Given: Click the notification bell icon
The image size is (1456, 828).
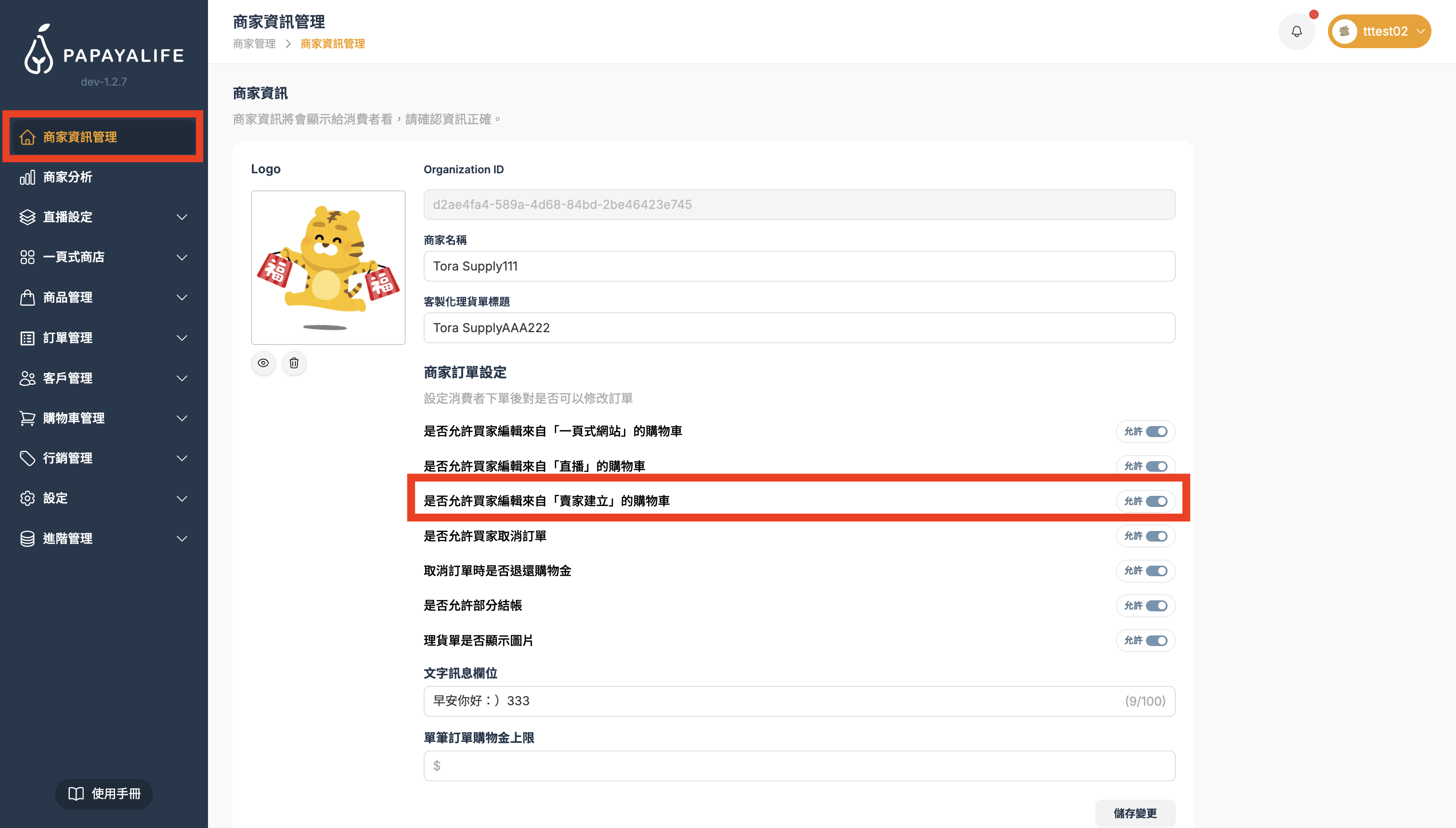Looking at the screenshot, I should tap(1296, 31).
